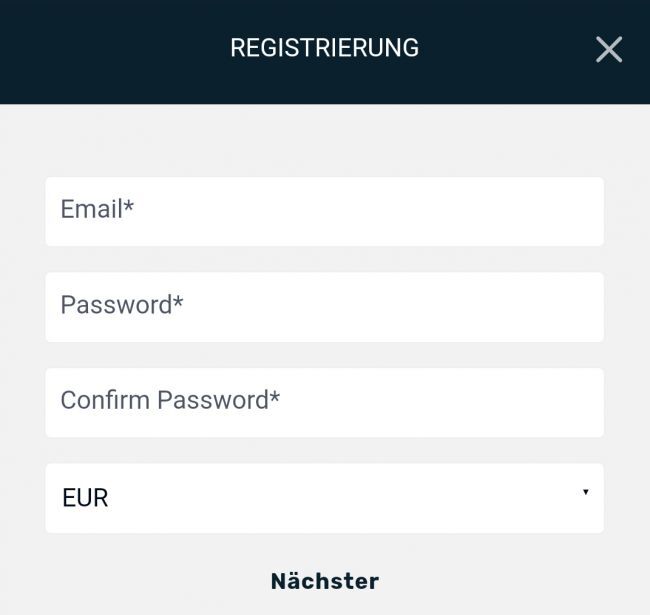The image size is (650, 615).
Task: Proceed to the next step with Nächster
Action: pos(324,581)
